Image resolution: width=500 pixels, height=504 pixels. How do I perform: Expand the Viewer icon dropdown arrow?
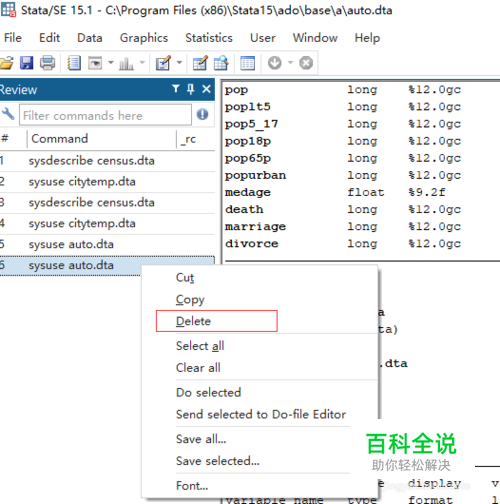[111, 62]
